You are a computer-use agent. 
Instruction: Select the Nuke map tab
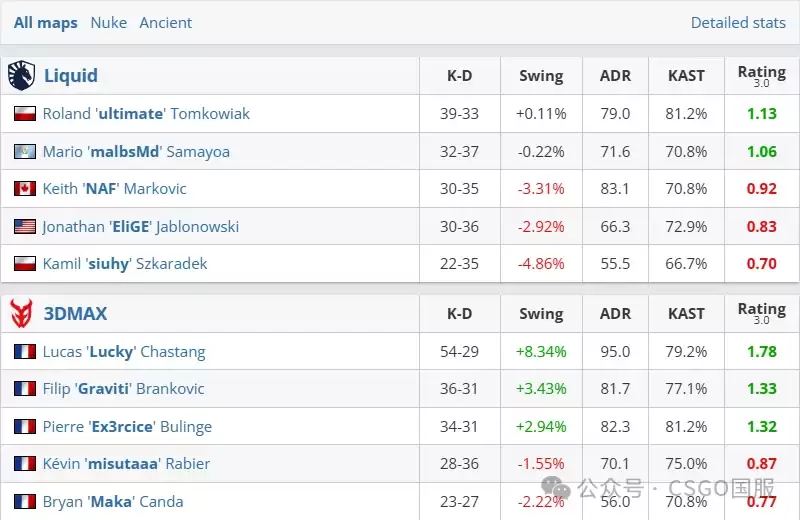coord(109,23)
